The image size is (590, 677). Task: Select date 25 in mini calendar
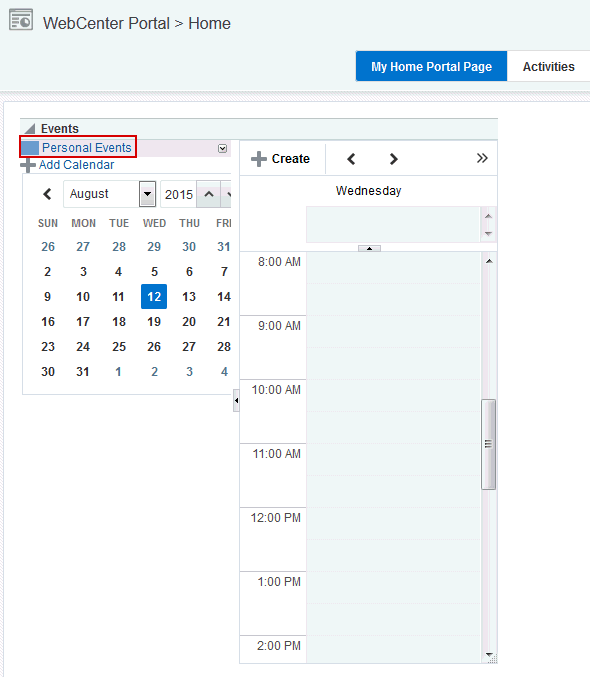119,347
